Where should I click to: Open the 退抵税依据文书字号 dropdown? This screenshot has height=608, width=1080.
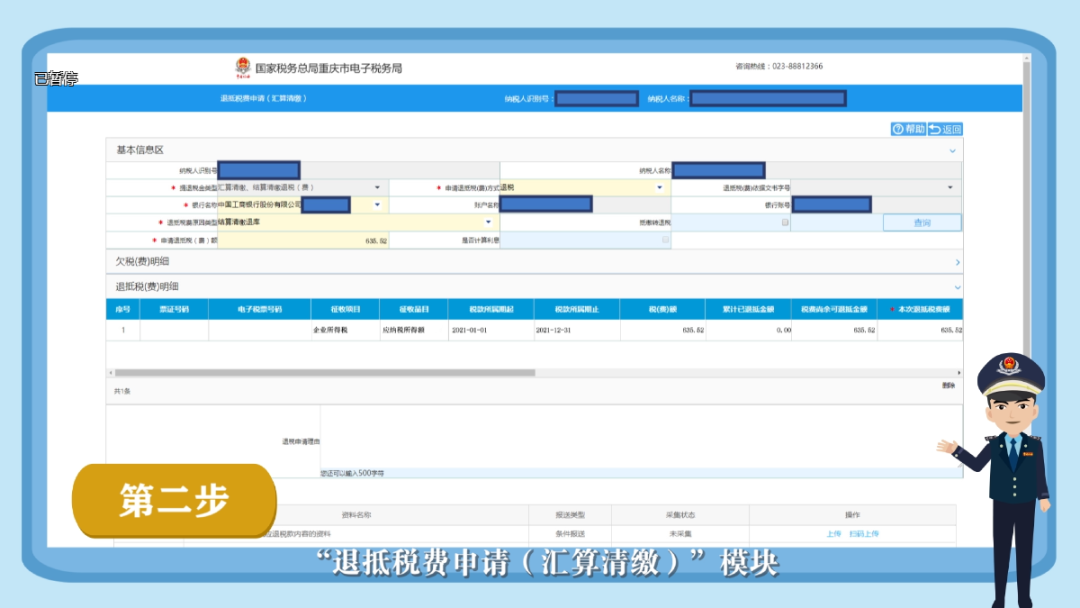[x=949, y=187]
